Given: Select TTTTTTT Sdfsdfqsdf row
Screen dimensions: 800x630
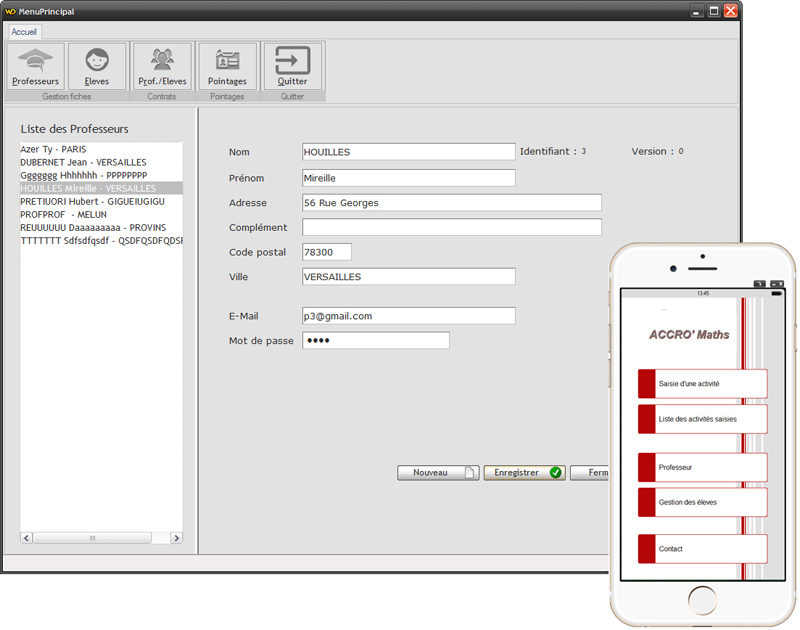Looking at the screenshot, I should click(x=101, y=241).
